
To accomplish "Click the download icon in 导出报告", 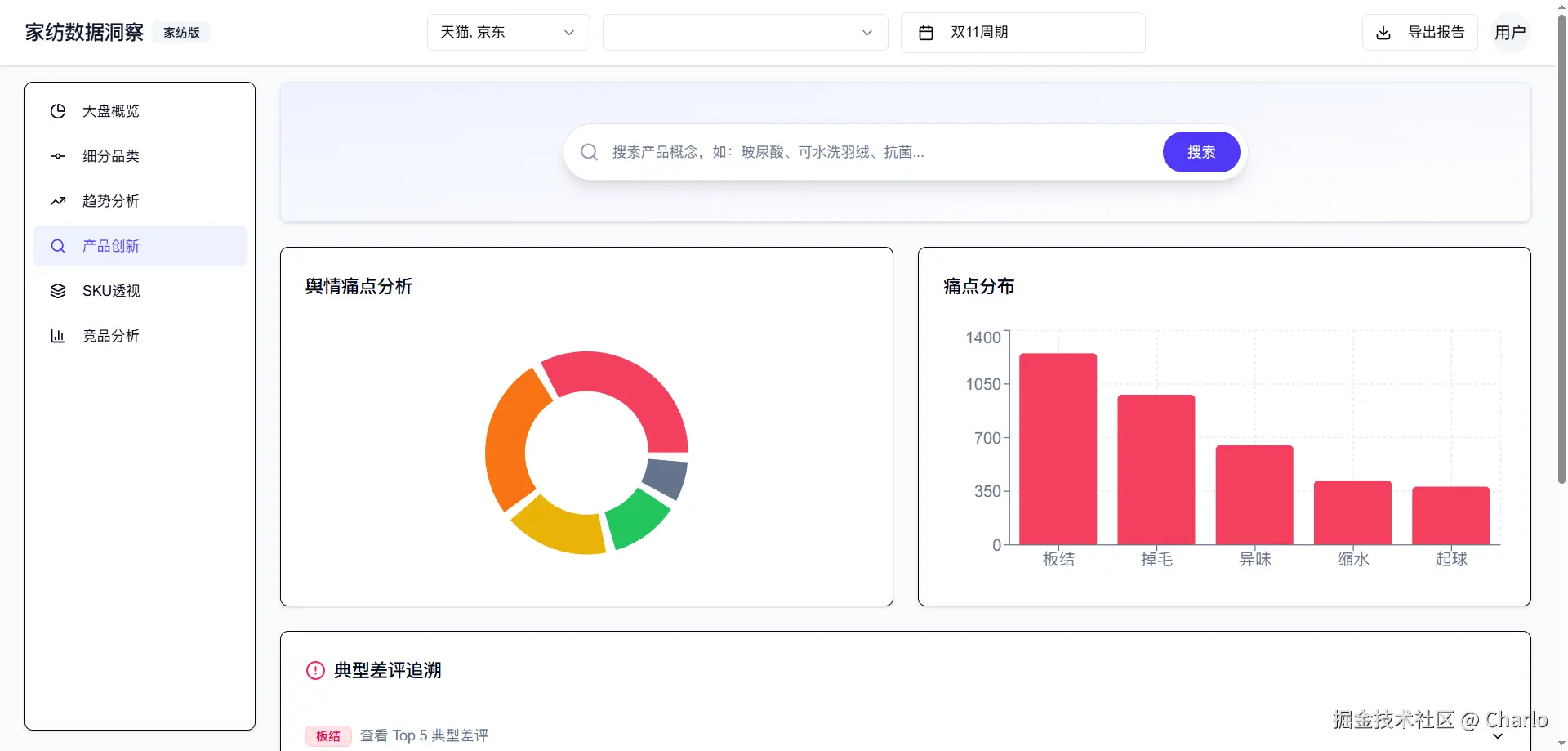I will point(1383,33).
